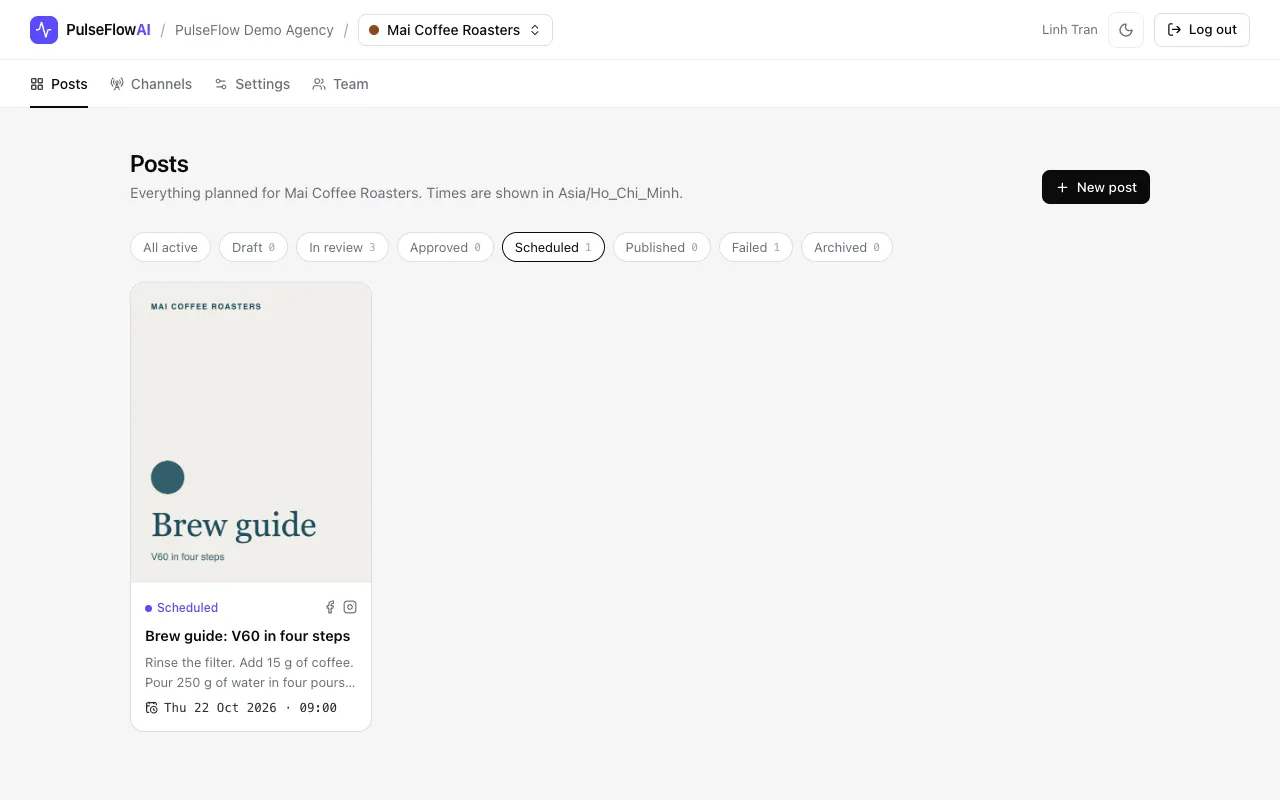1280x800 pixels.
Task: Click the calendar icon beside the scheduled date
Action: pos(152,708)
